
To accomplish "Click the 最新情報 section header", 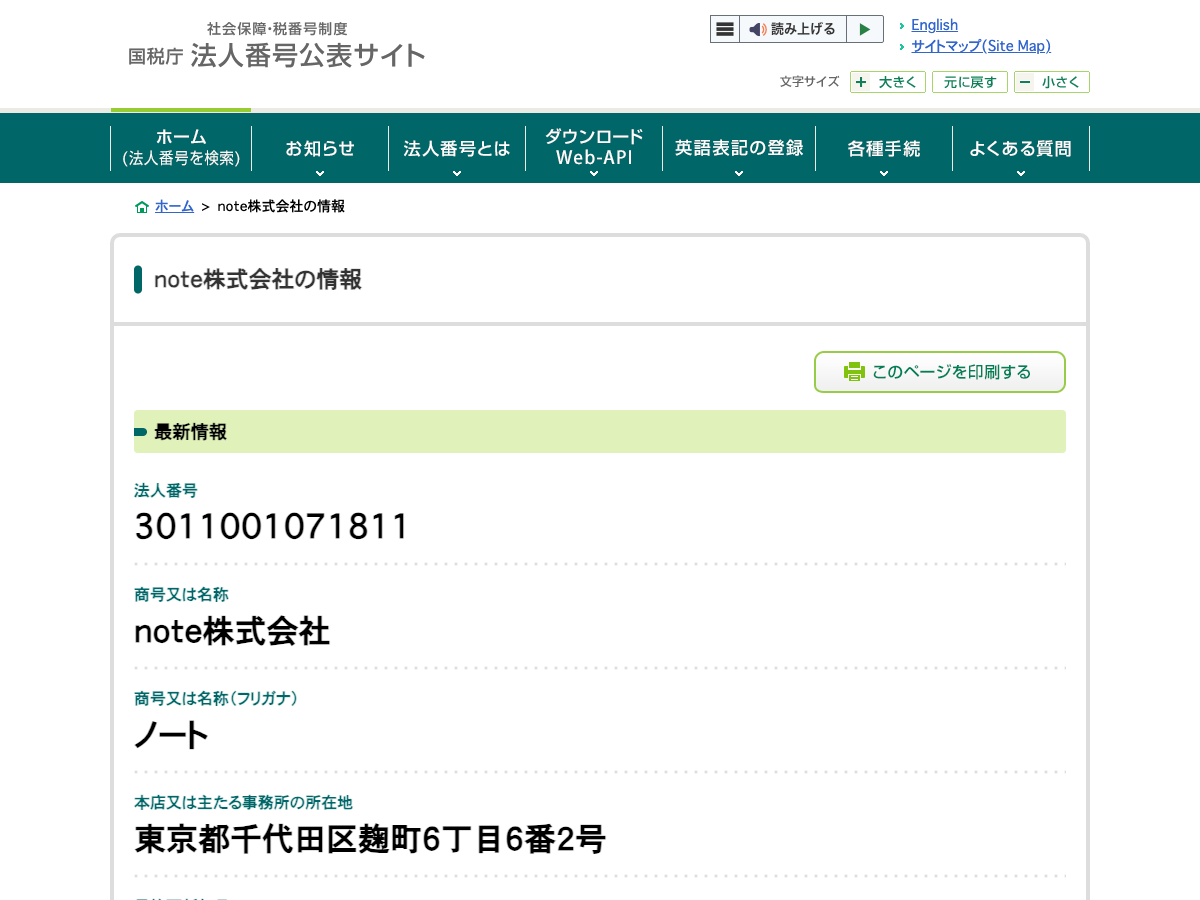I will pos(600,432).
